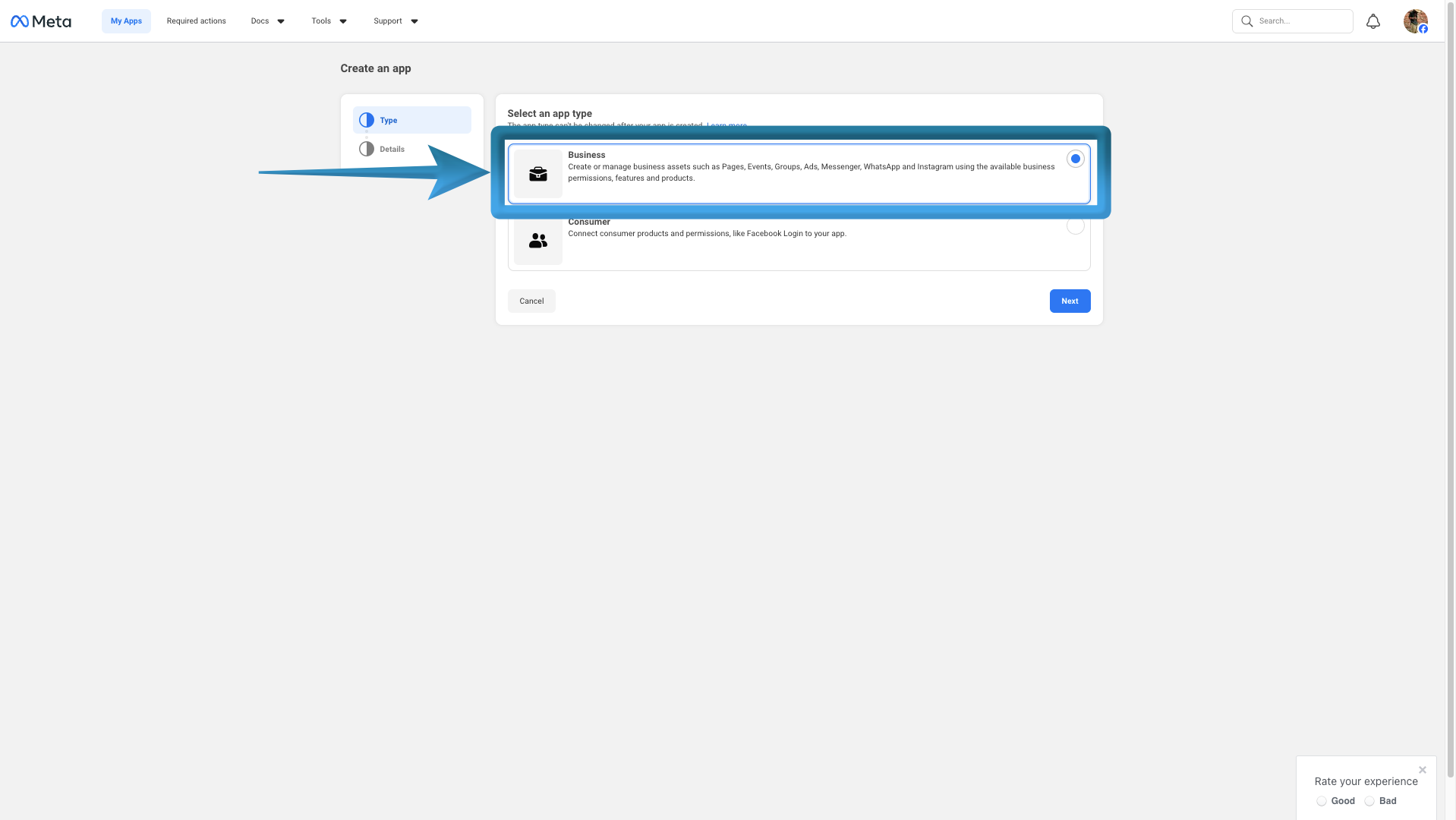Click the Type step circle icon

[x=367, y=120]
